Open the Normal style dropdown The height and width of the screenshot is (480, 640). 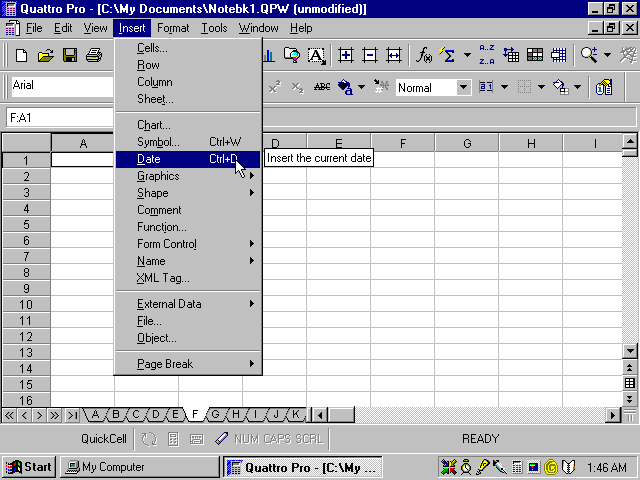[463, 87]
